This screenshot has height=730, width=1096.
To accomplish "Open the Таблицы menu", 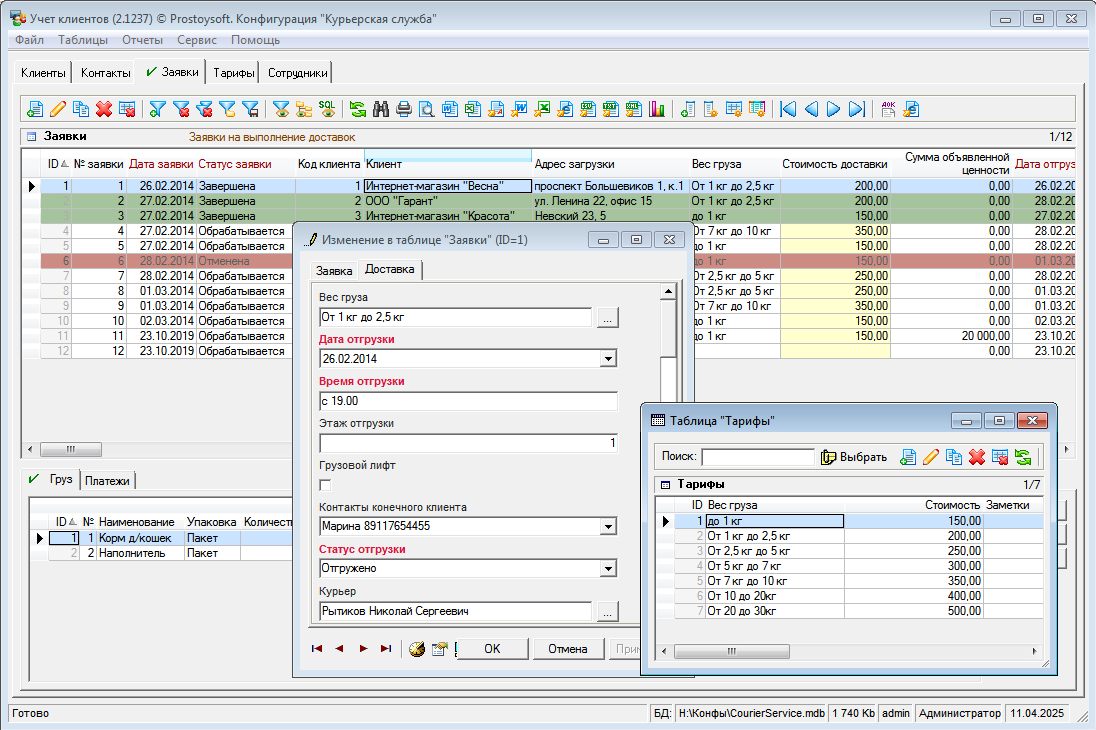I will point(83,40).
